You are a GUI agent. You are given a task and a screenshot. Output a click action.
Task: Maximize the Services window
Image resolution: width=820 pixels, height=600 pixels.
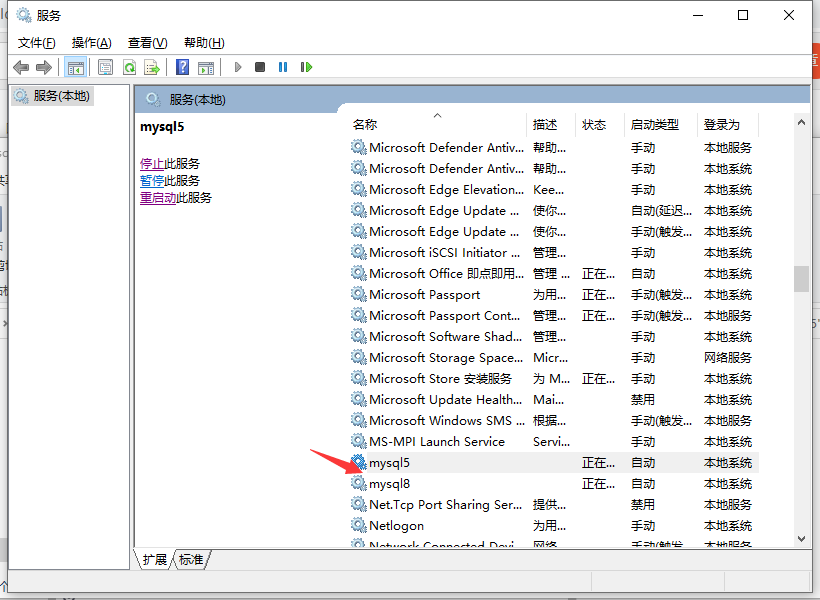tap(743, 15)
